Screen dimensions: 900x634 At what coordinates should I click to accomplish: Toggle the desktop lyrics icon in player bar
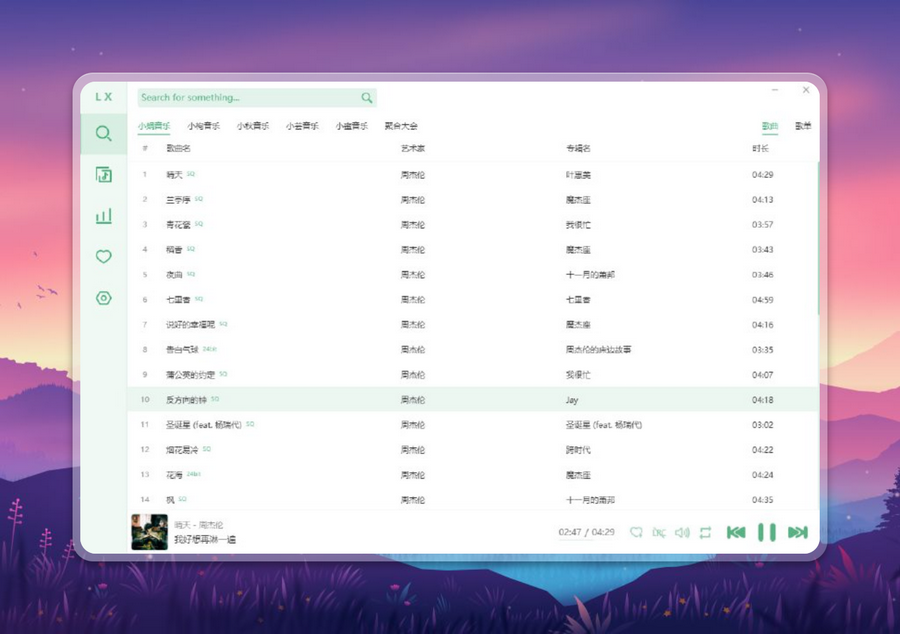tap(659, 533)
